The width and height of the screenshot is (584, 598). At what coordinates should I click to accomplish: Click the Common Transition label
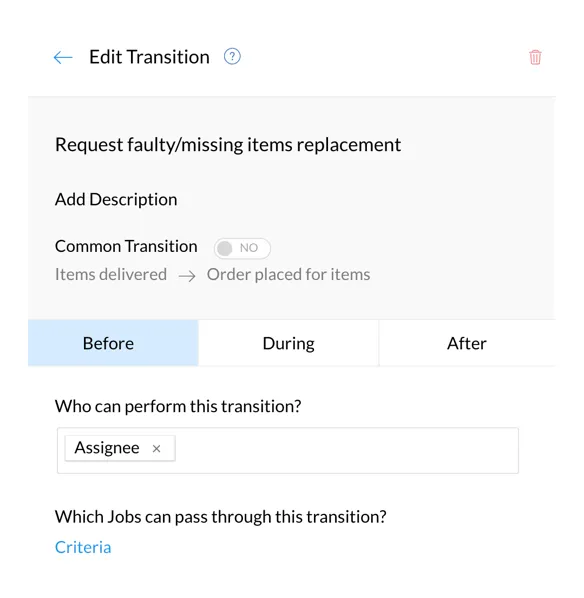tap(126, 246)
